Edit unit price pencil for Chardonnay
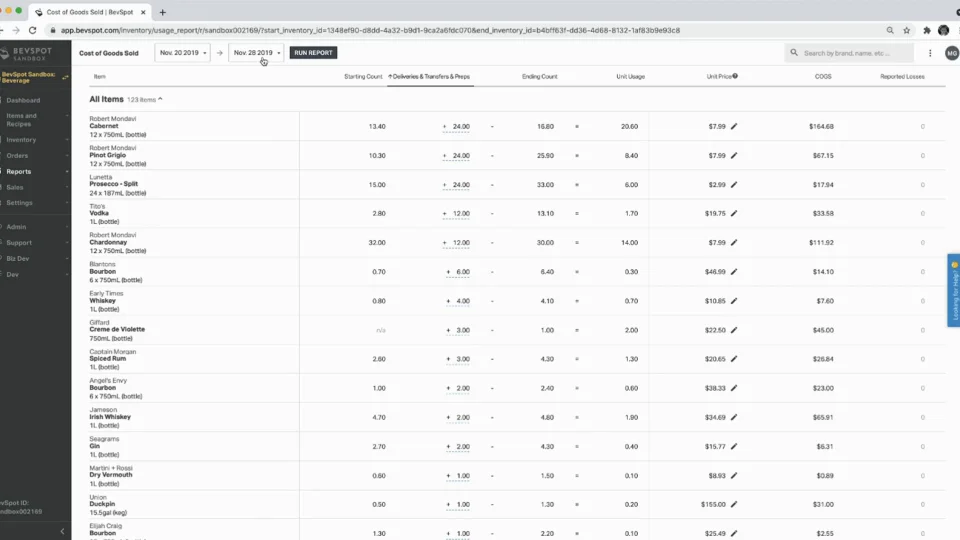The height and width of the screenshot is (540, 960). point(733,242)
